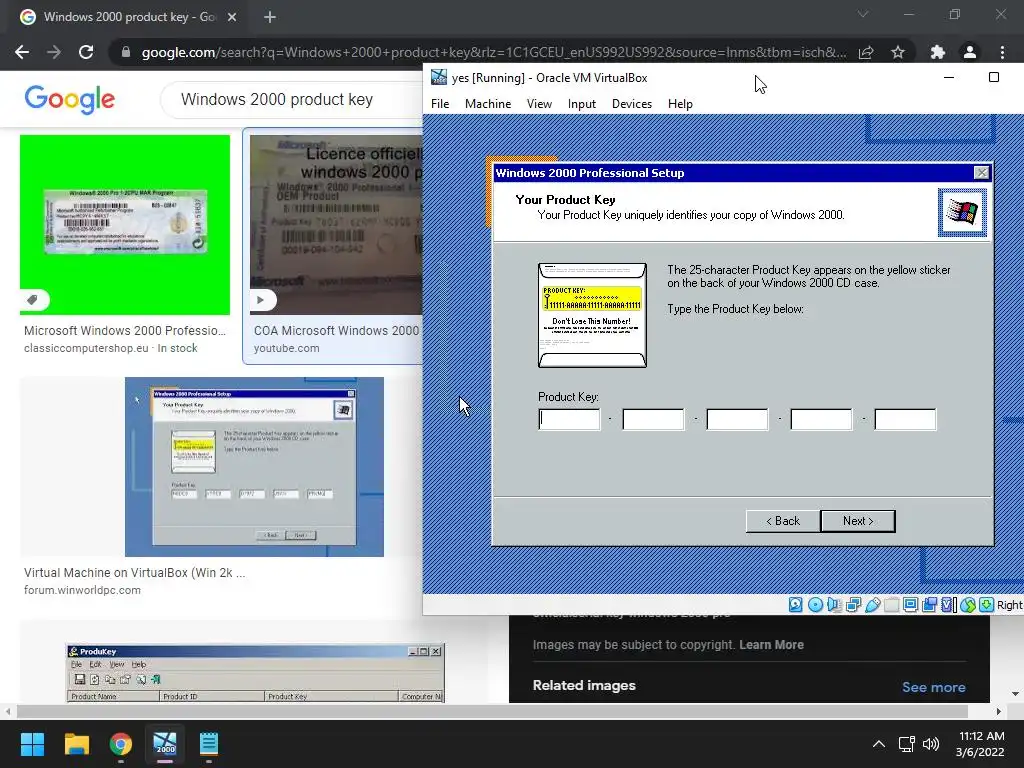Image resolution: width=1024 pixels, height=768 pixels.
Task: Click the Back button in Windows 2000 Setup
Action: coord(782,520)
